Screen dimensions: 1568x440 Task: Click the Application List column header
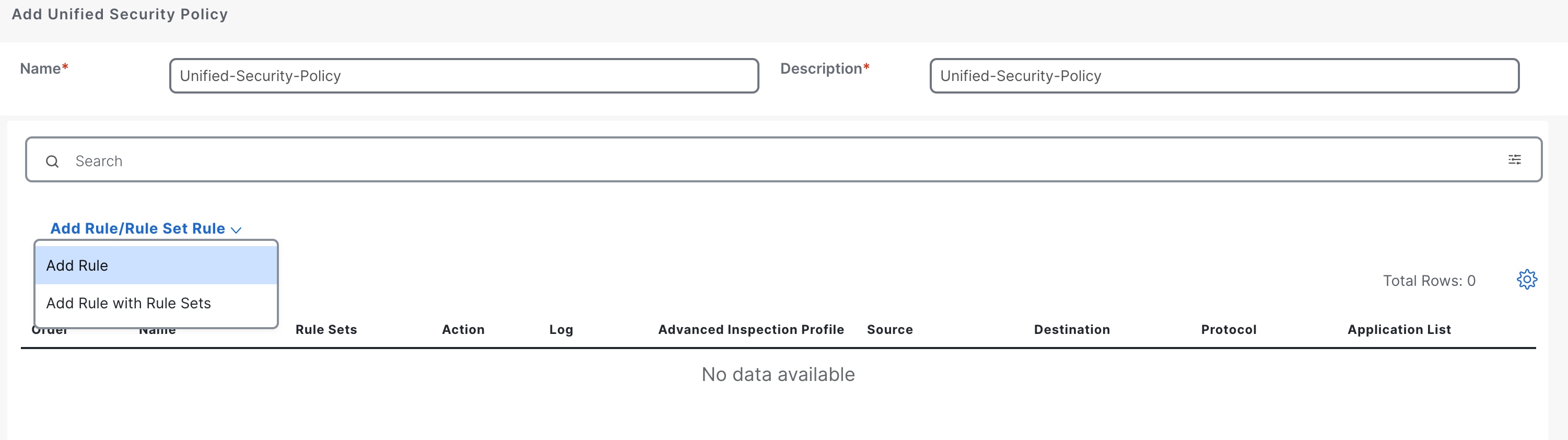1399,330
